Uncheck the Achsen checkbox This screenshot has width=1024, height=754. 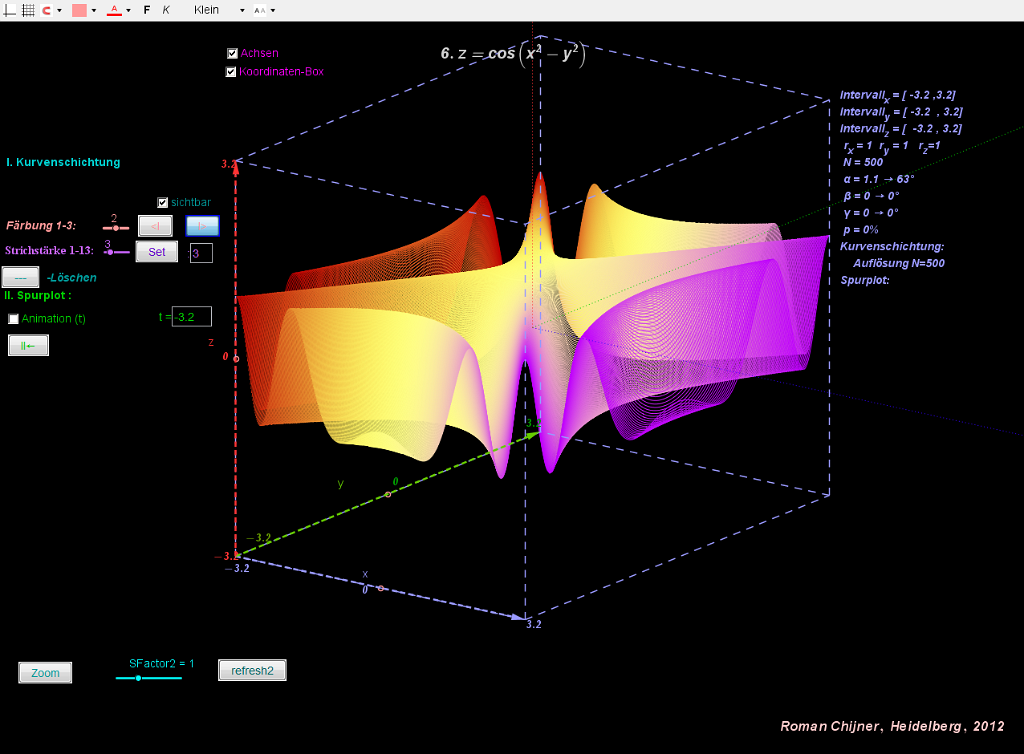[x=232, y=54]
